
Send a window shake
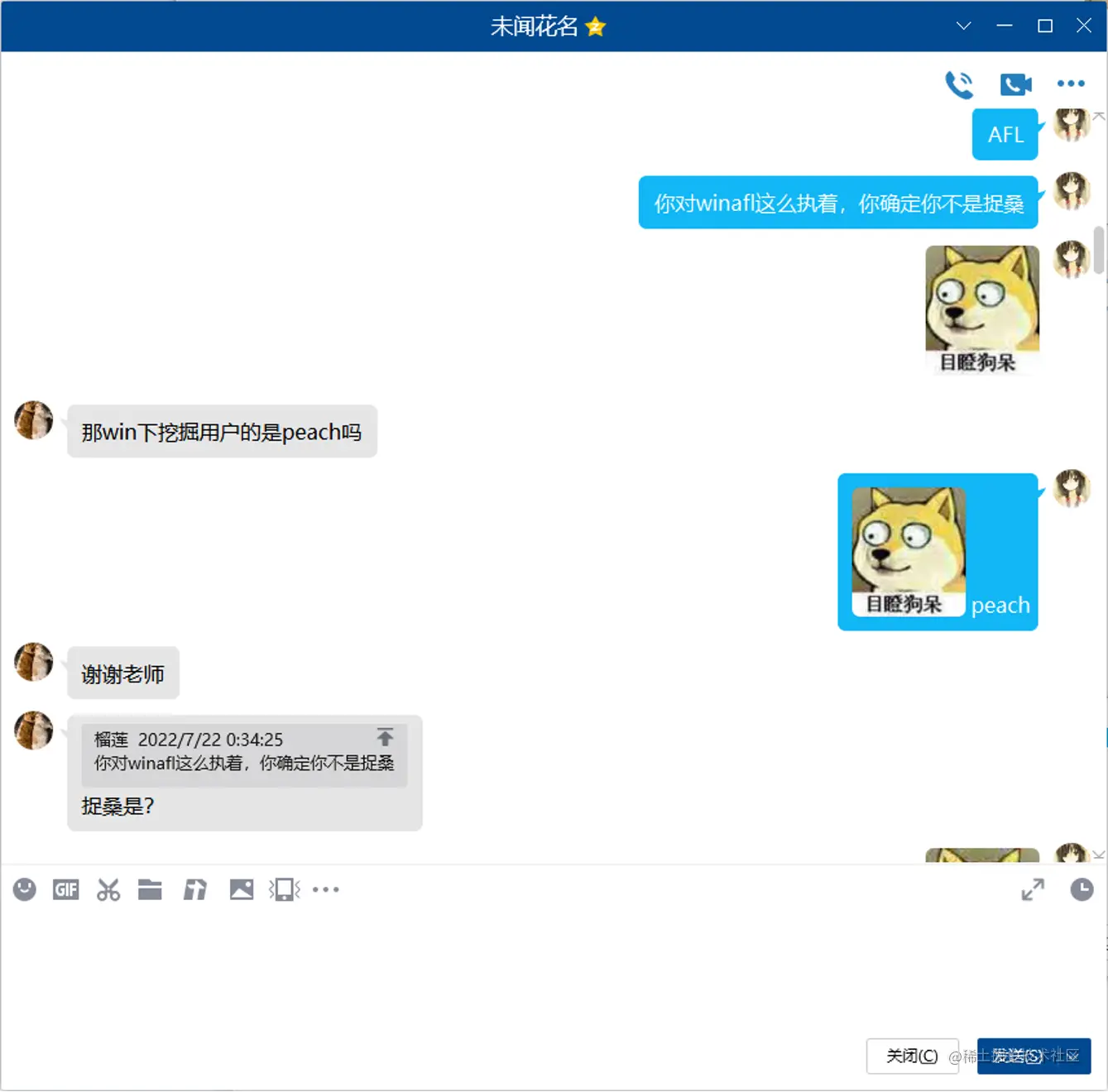point(285,889)
